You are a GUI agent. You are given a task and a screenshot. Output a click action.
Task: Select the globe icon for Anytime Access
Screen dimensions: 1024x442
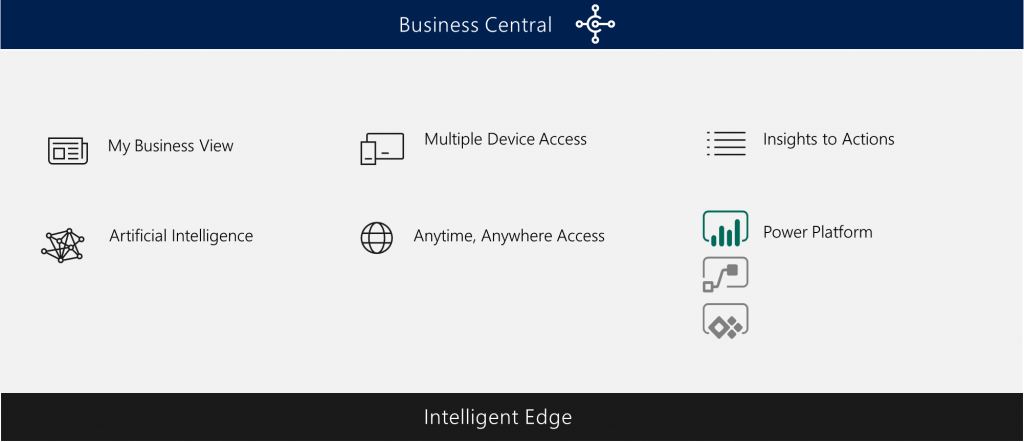(x=377, y=238)
